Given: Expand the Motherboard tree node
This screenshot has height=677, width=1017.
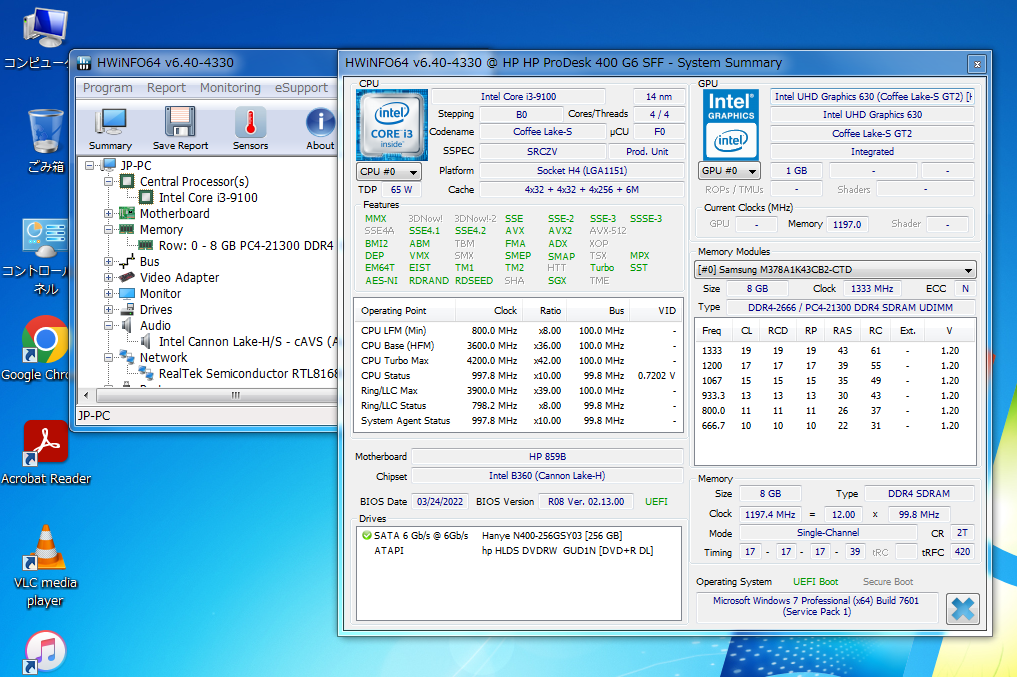Looking at the screenshot, I should pyautogui.click(x=109, y=214).
